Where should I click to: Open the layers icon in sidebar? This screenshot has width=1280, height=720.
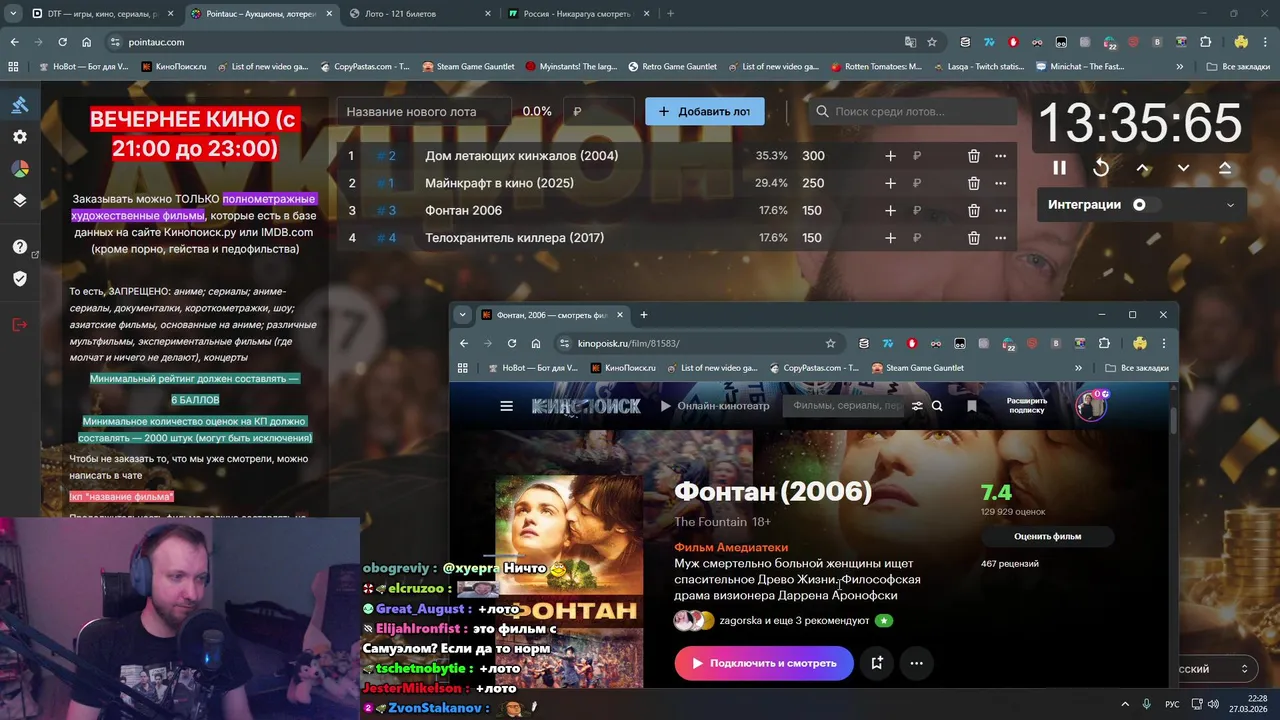tap(20, 200)
